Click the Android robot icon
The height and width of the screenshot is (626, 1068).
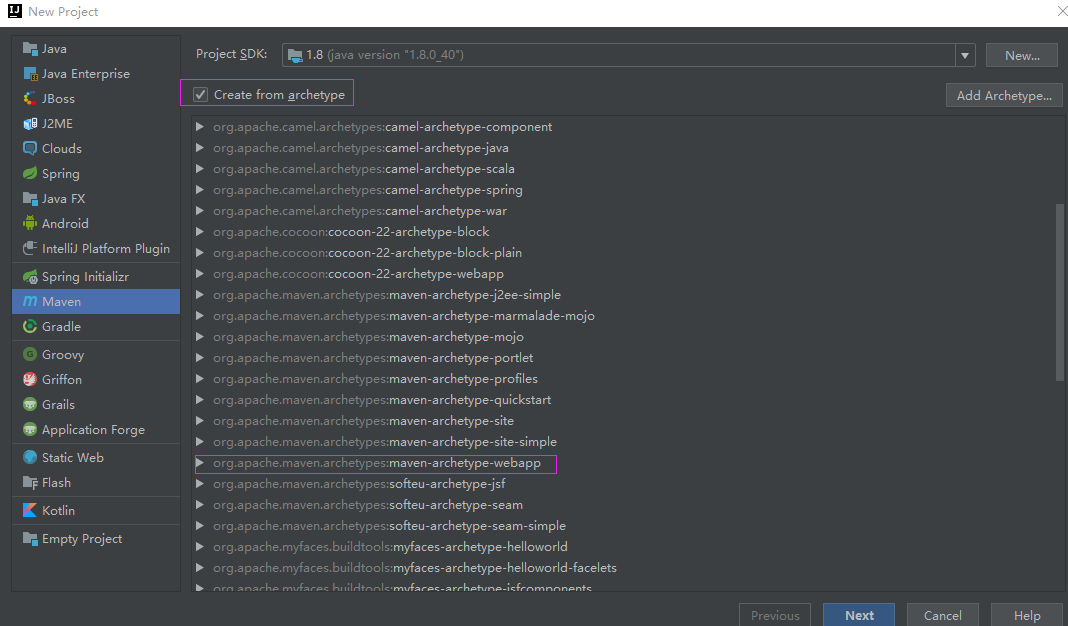(30, 223)
